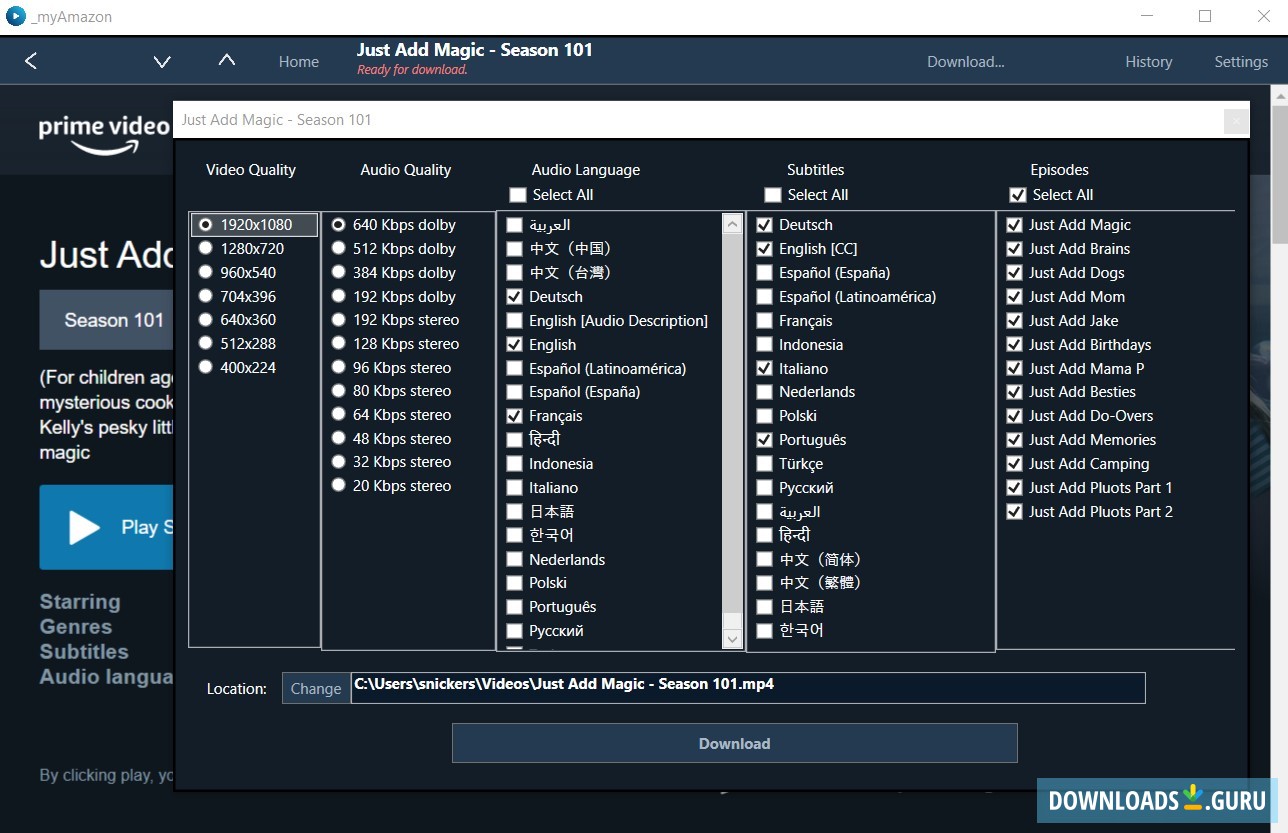Image resolution: width=1288 pixels, height=833 pixels.
Task: Click the download location path field
Action: pyautogui.click(x=747, y=688)
